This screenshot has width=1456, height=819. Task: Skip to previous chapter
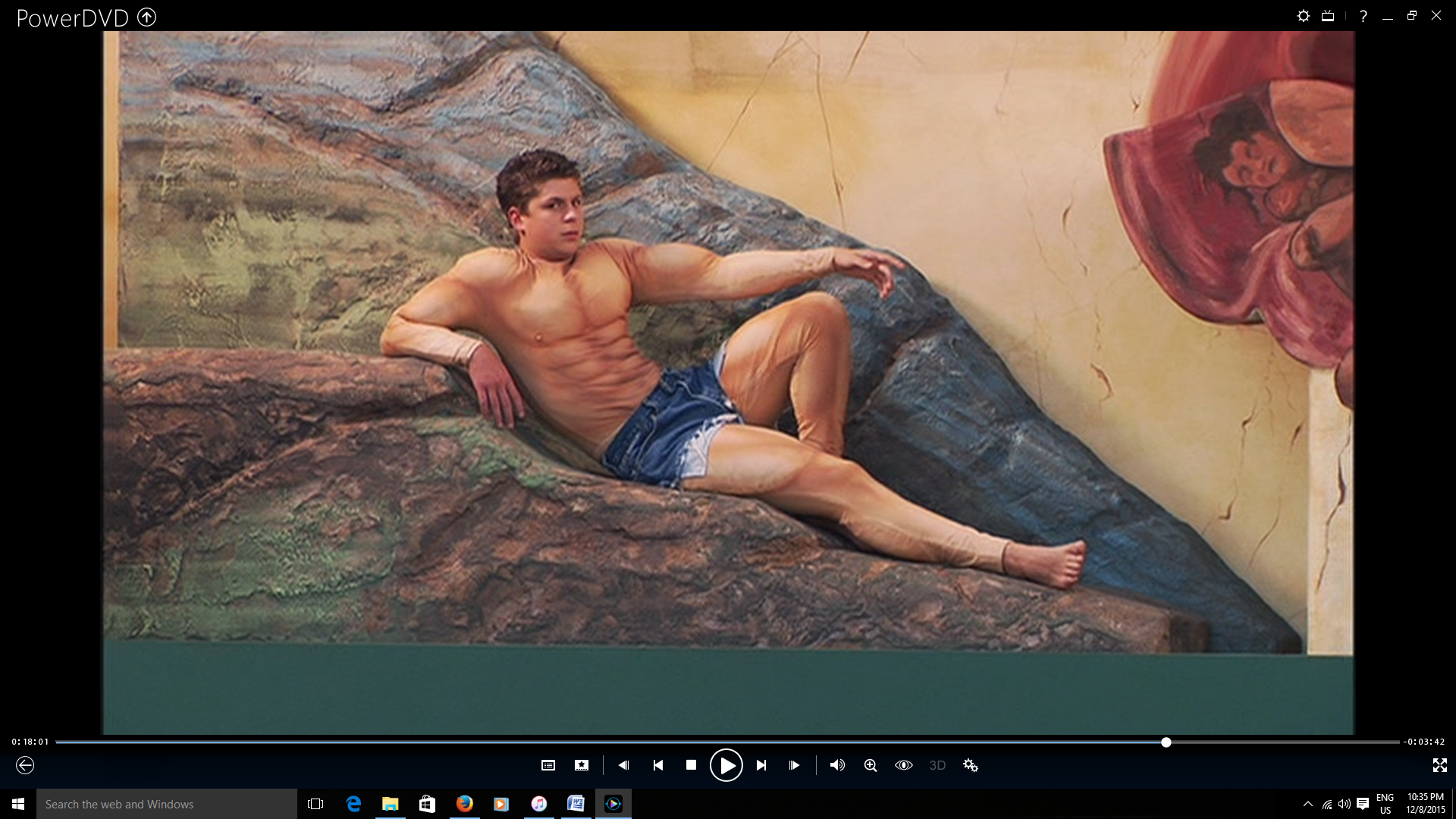pyautogui.click(x=657, y=765)
